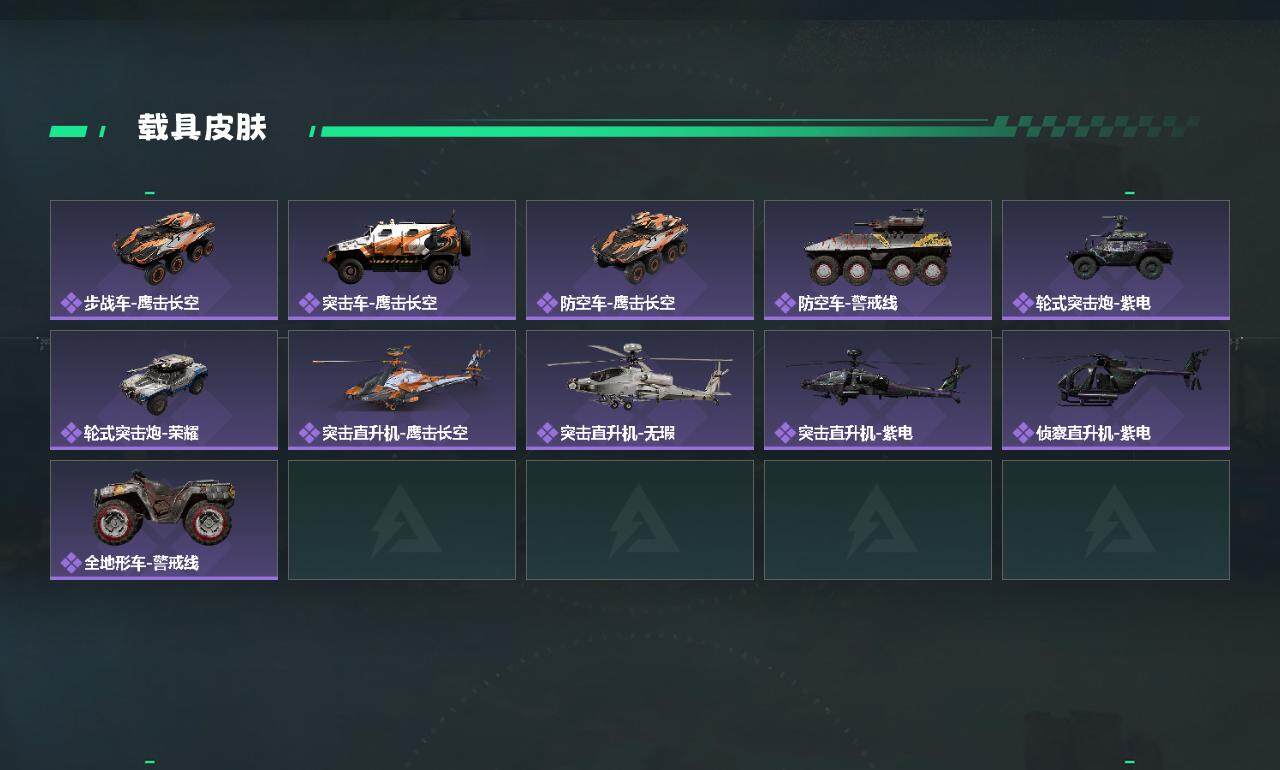Select the 全地形车-警戒线 ATV skin
1280x770 pixels.
coord(164,520)
